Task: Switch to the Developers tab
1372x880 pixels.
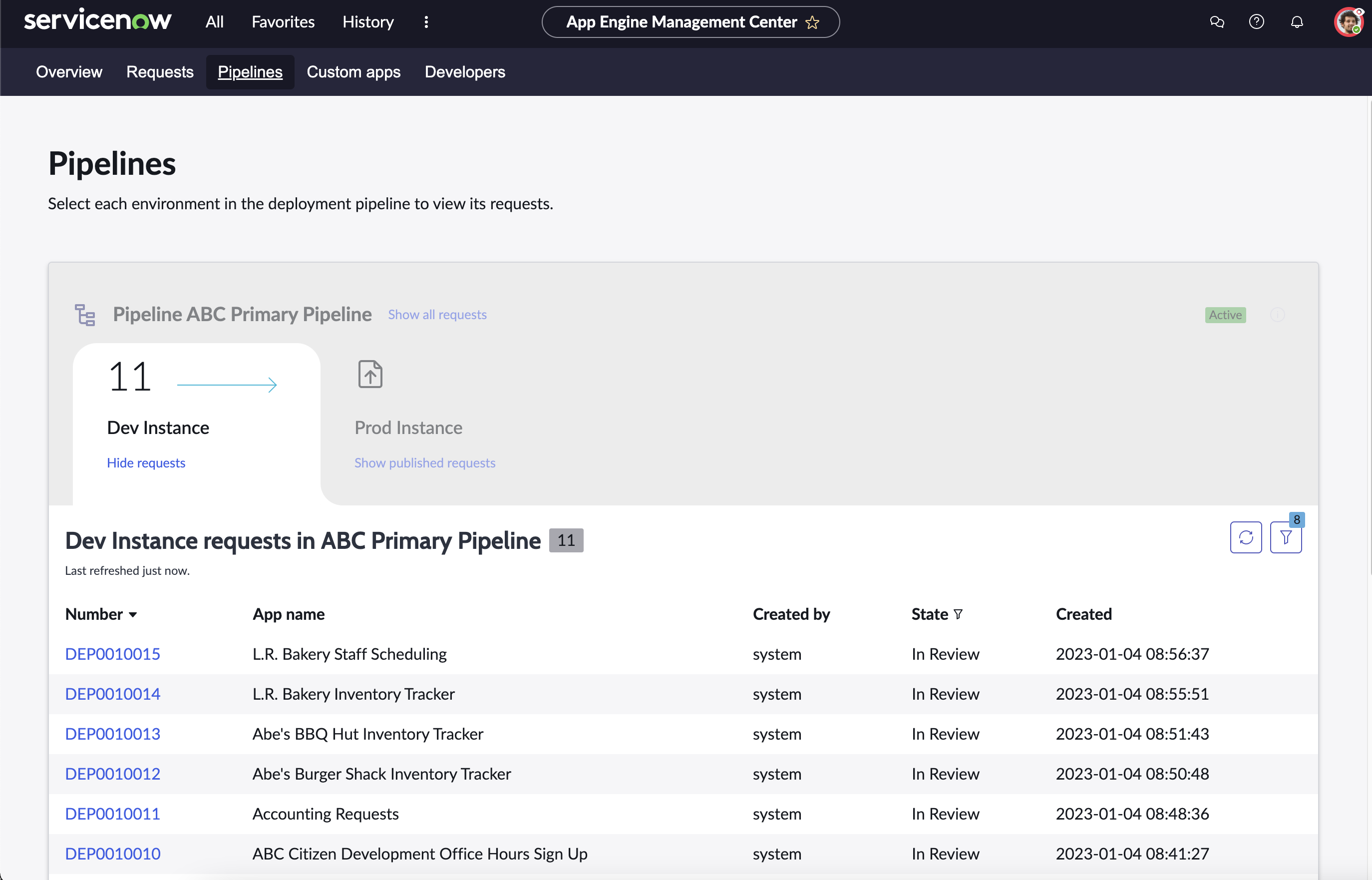Action: click(x=465, y=72)
